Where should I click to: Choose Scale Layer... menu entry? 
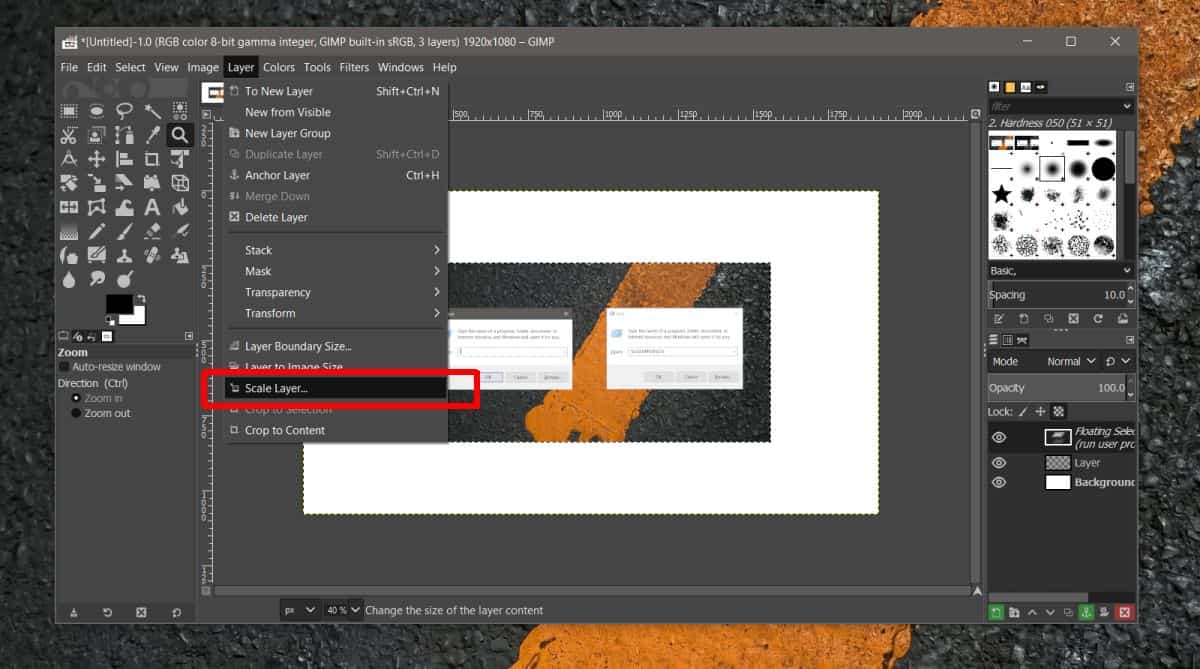click(336, 388)
